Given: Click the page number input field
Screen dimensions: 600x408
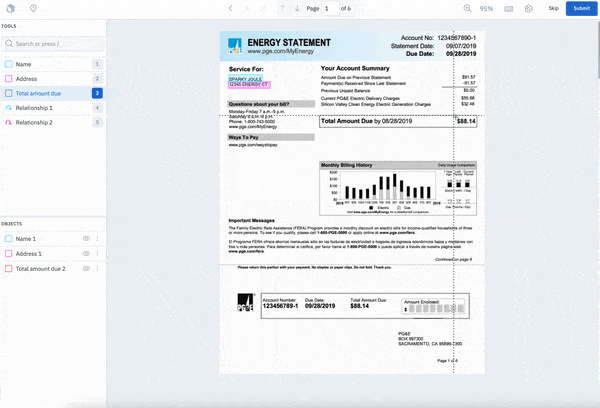Looking at the screenshot, I should click(x=331, y=8).
